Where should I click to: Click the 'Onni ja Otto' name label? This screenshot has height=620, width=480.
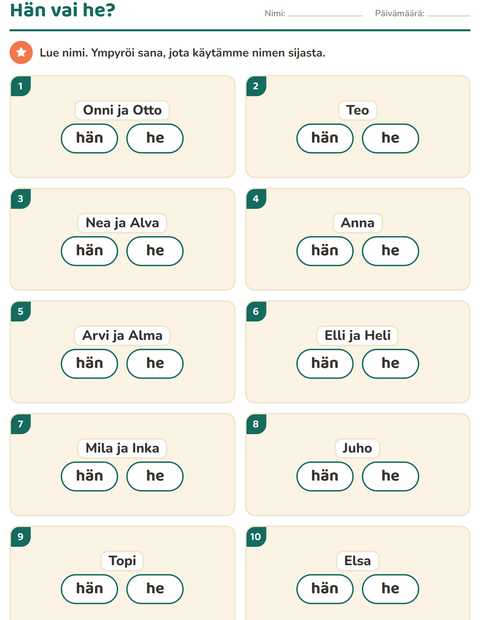(x=122, y=110)
